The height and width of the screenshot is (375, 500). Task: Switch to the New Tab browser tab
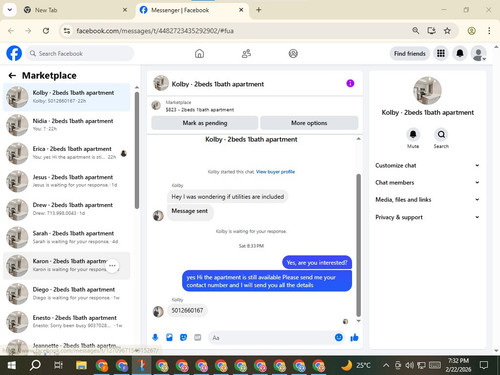tap(75, 10)
